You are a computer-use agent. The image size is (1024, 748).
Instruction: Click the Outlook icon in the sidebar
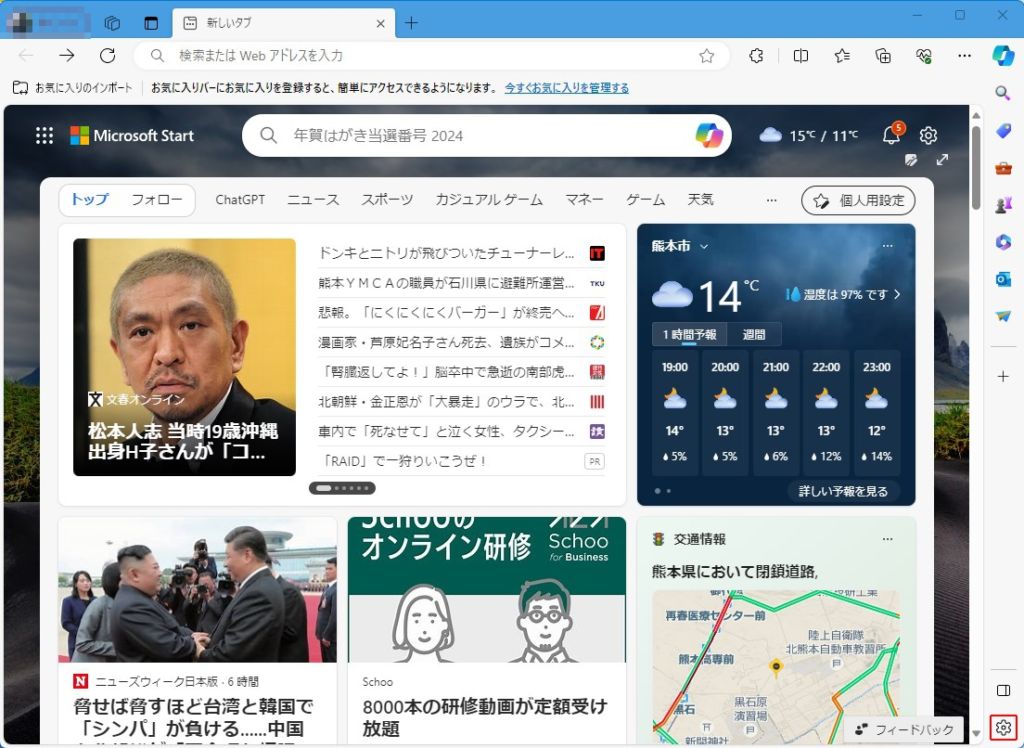tap(1003, 279)
